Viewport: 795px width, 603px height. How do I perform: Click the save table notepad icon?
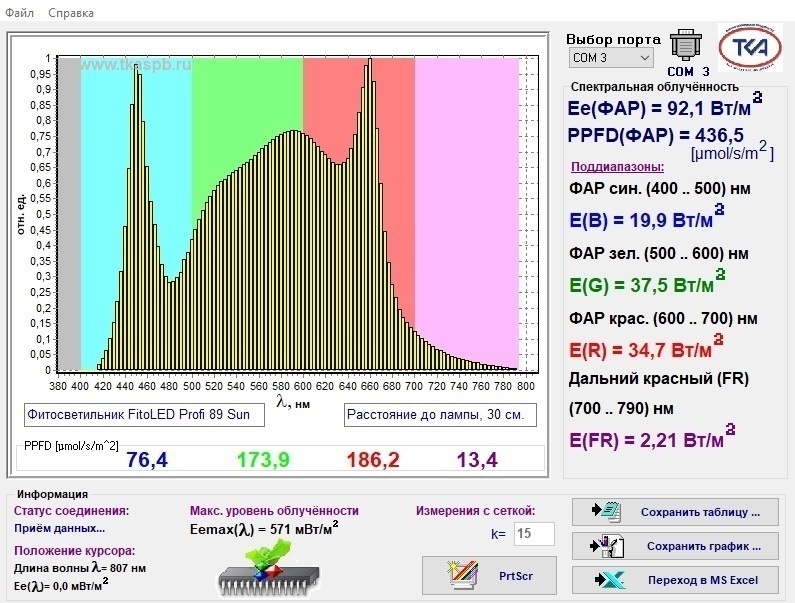click(606, 512)
